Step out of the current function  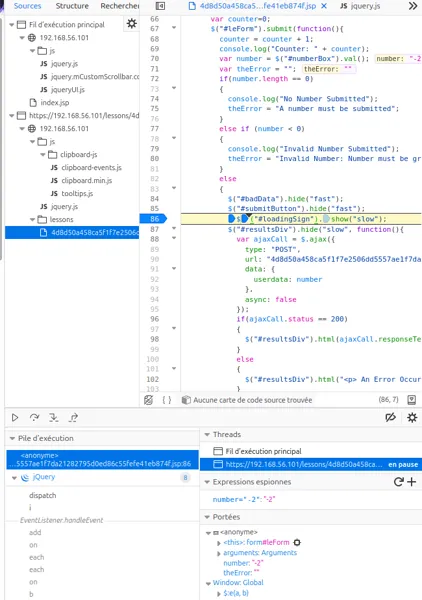click(73, 417)
